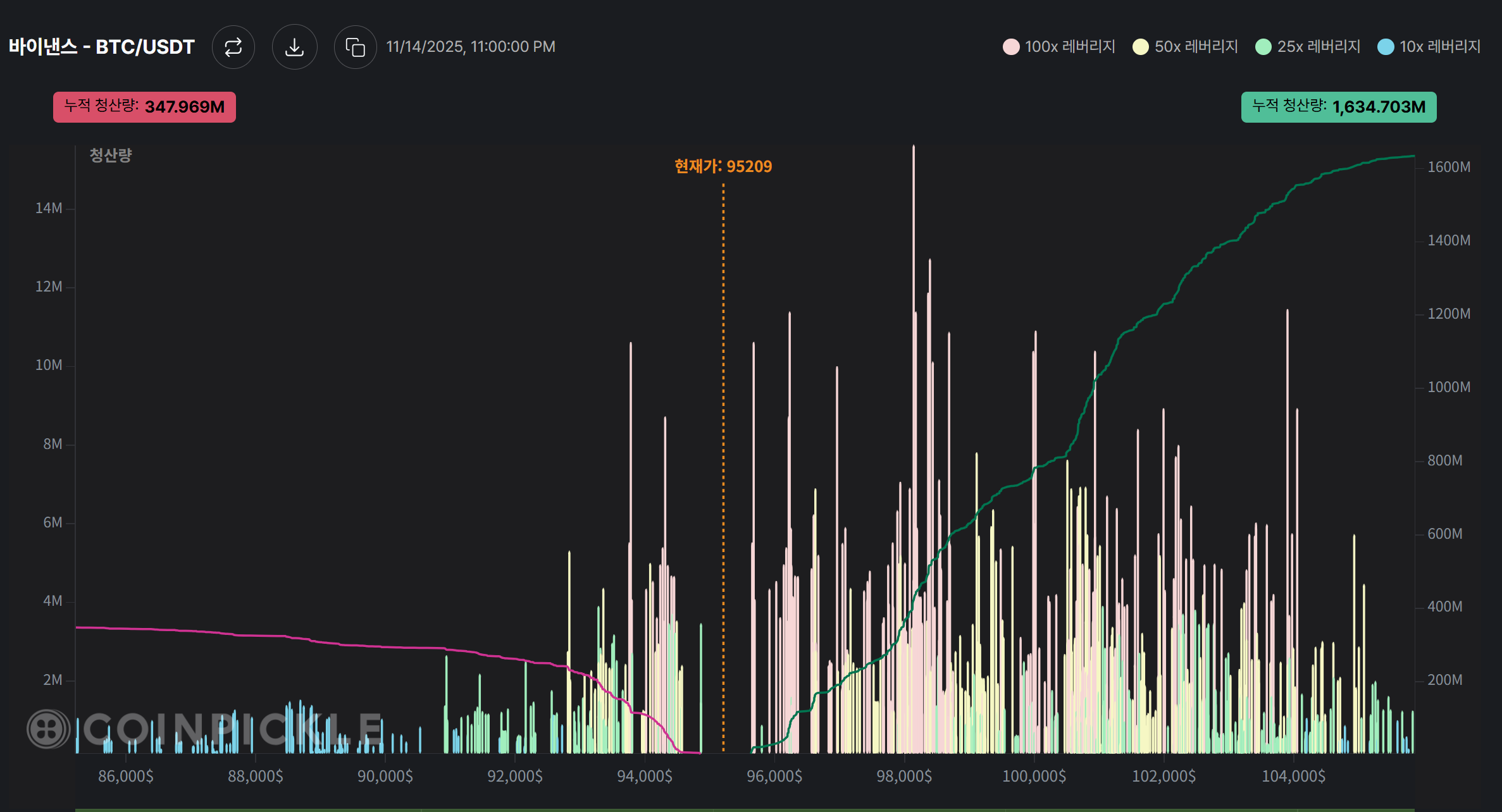This screenshot has height=812, width=1502.
Task: Click the pink 100x legend color dot
Action: [1011, 47]
